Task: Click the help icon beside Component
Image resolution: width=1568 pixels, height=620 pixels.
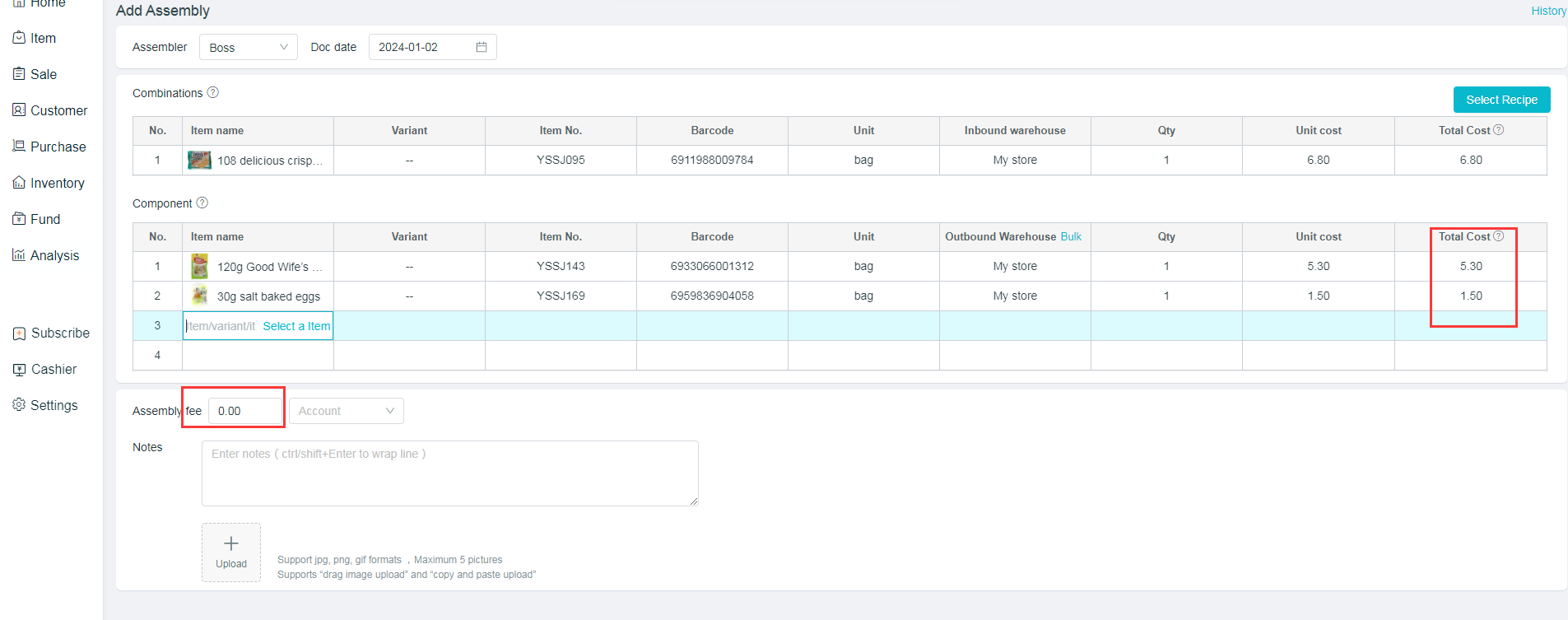Action: coord(202,203)
